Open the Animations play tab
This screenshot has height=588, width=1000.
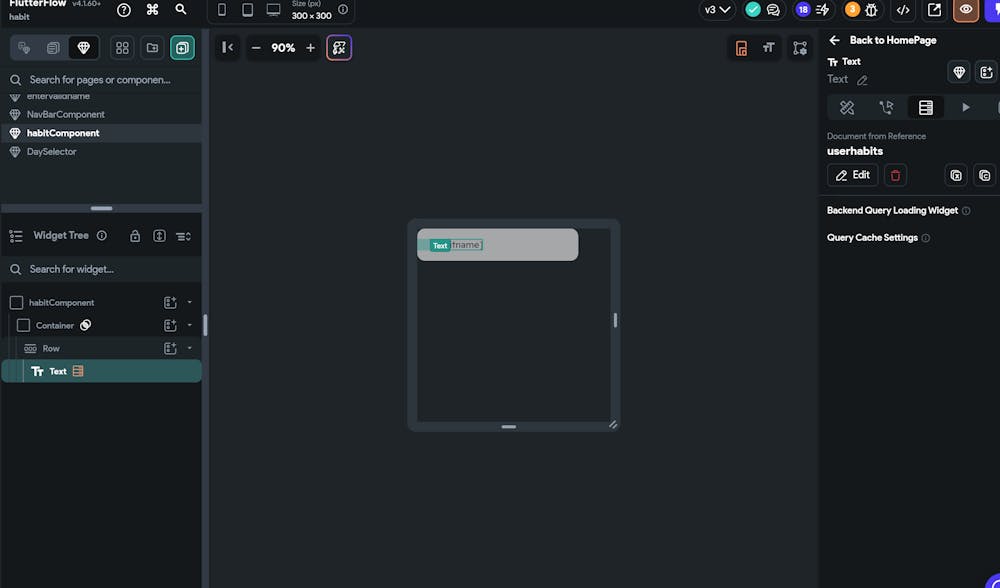[x=966, y=108]
